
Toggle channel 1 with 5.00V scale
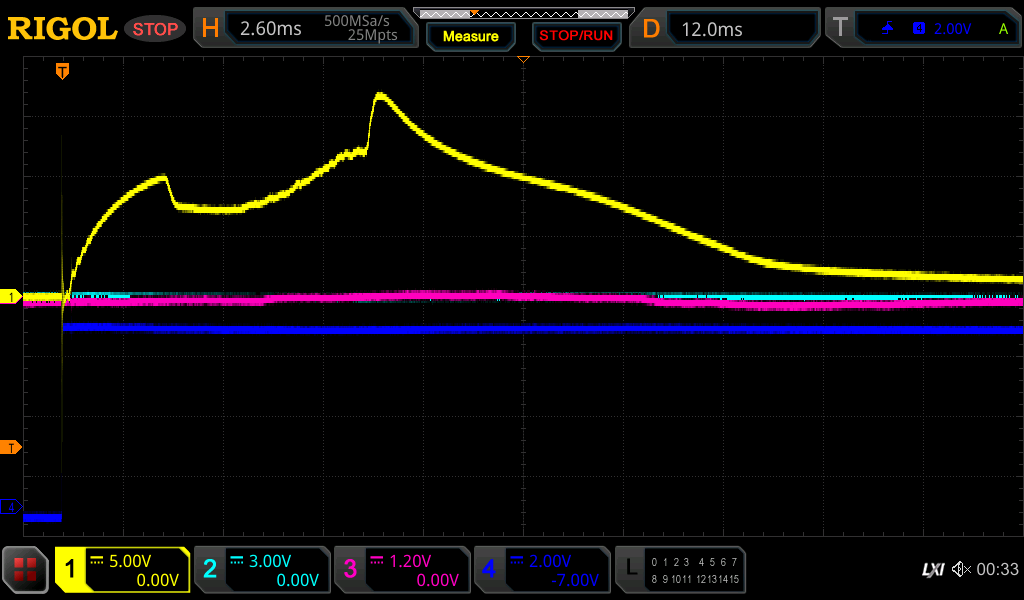(123, 570)
